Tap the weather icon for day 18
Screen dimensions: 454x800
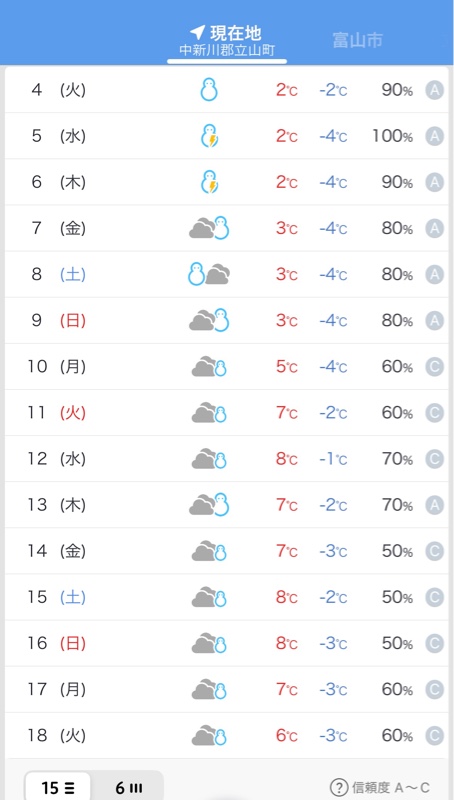point(209,736)
